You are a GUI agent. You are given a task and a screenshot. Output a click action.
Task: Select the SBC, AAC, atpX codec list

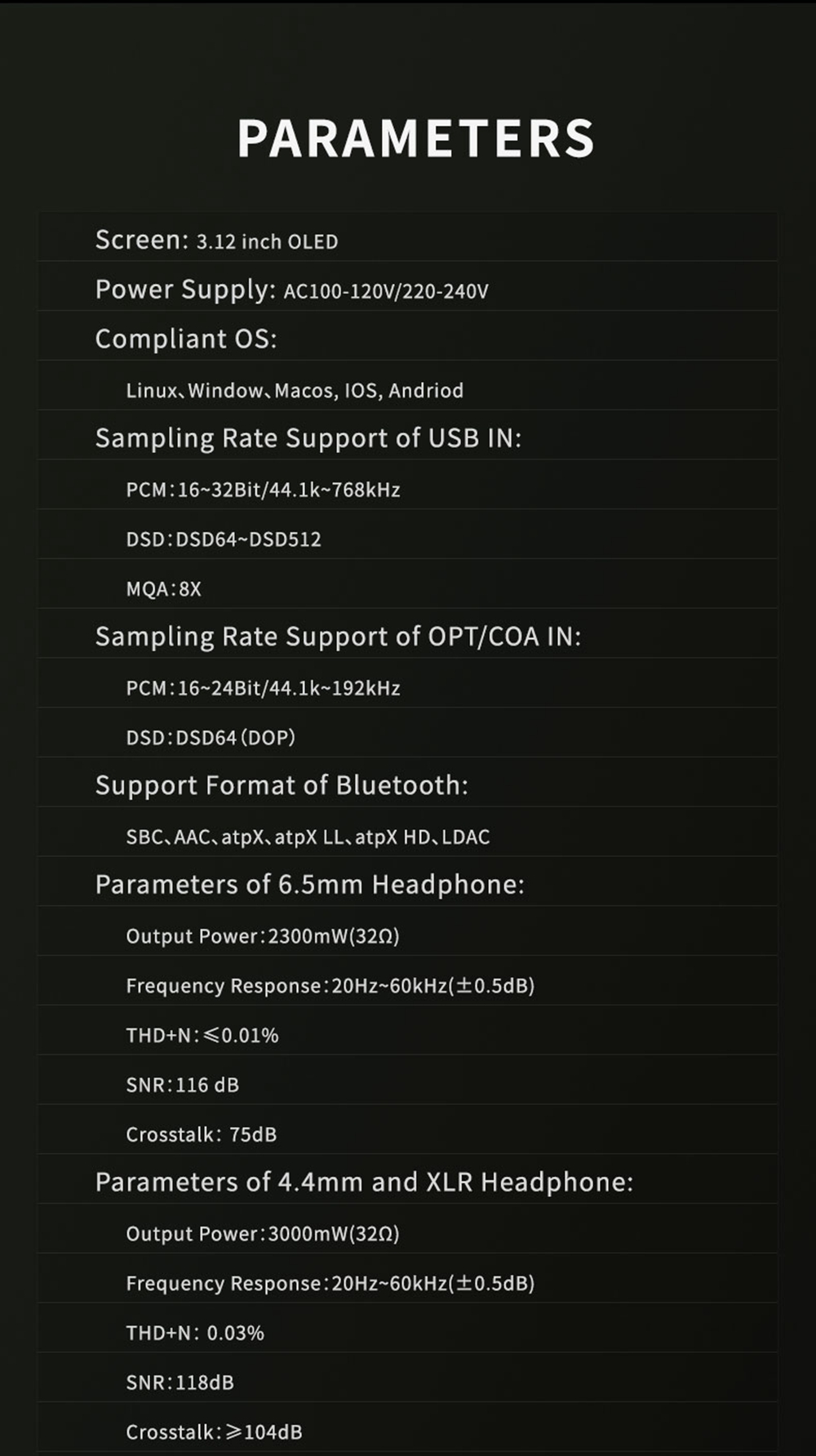[x=308, y=837]
